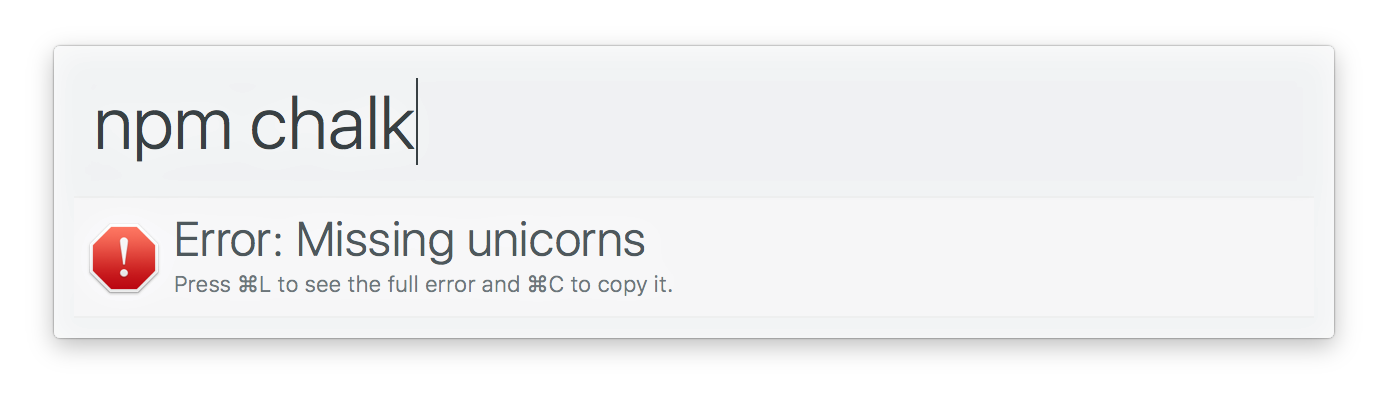Viewport: 1388px width, 400px height.
Task: Select the subtitle starting with "Press ⌘L to see"
Action: pyautogui.click(x=424, y=285)
